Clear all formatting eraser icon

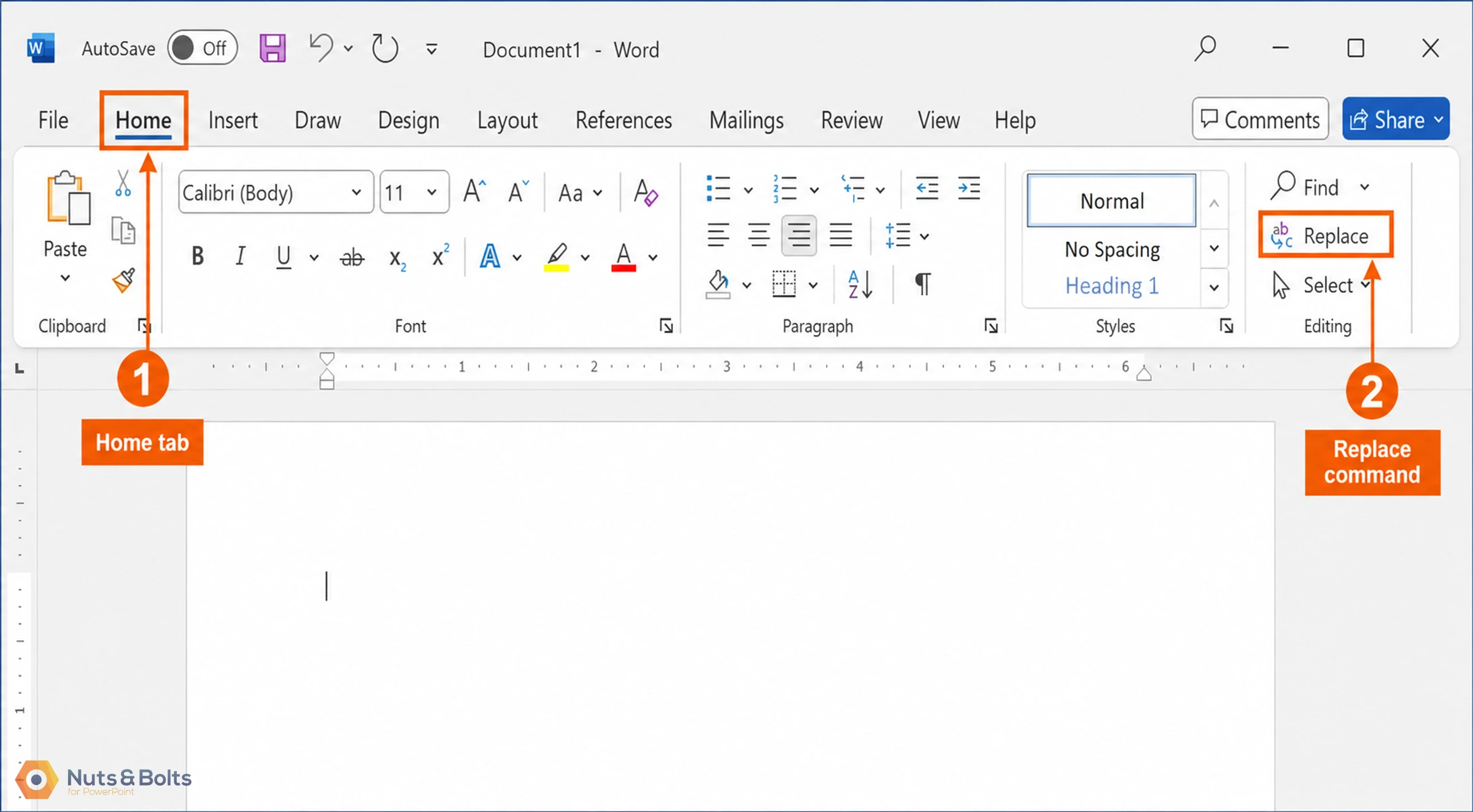click(646, 193)
